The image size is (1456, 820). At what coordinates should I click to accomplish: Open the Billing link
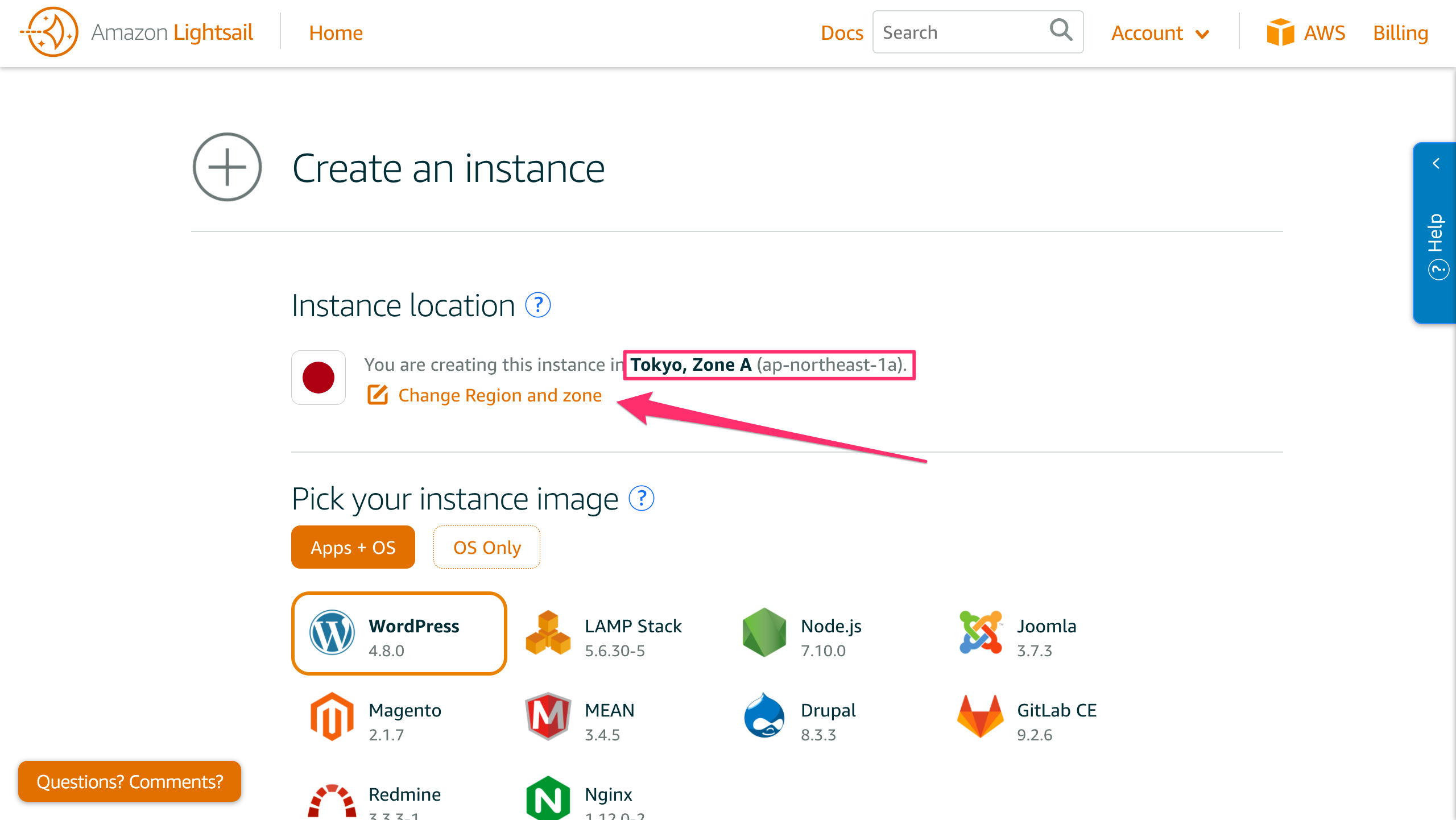(x=1400, y=33)
